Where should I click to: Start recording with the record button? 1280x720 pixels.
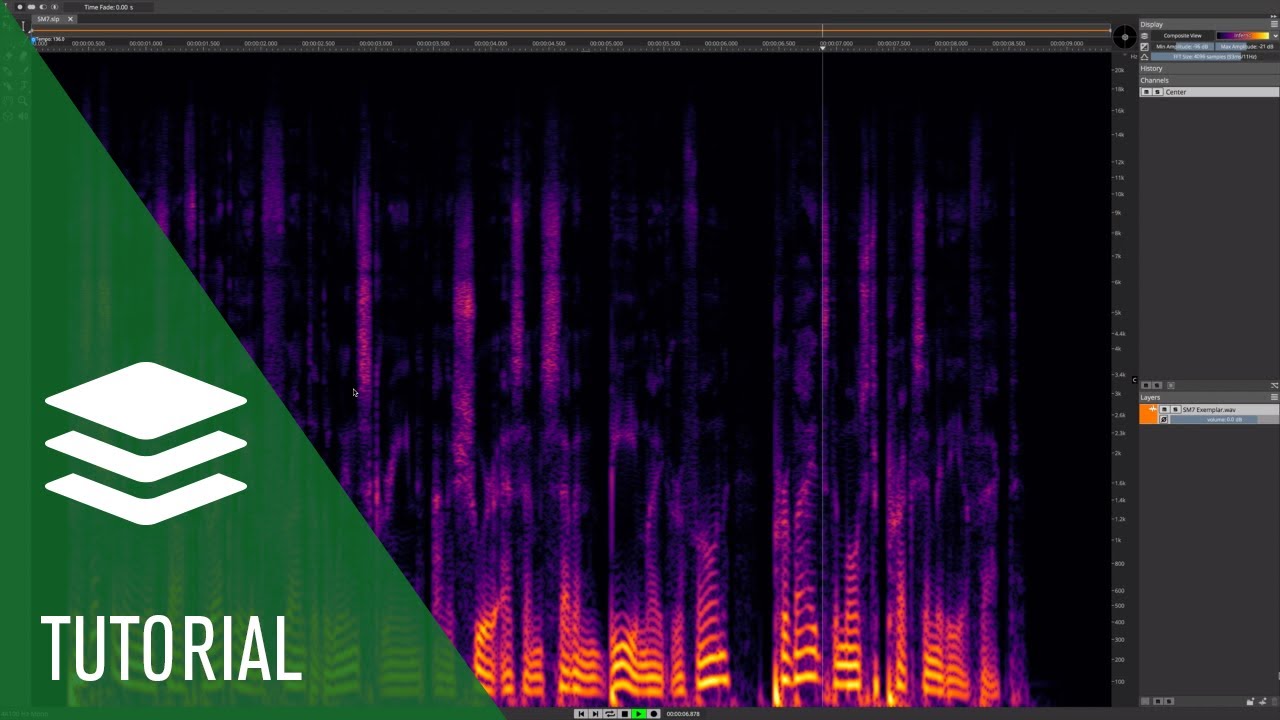click(654, 714)
